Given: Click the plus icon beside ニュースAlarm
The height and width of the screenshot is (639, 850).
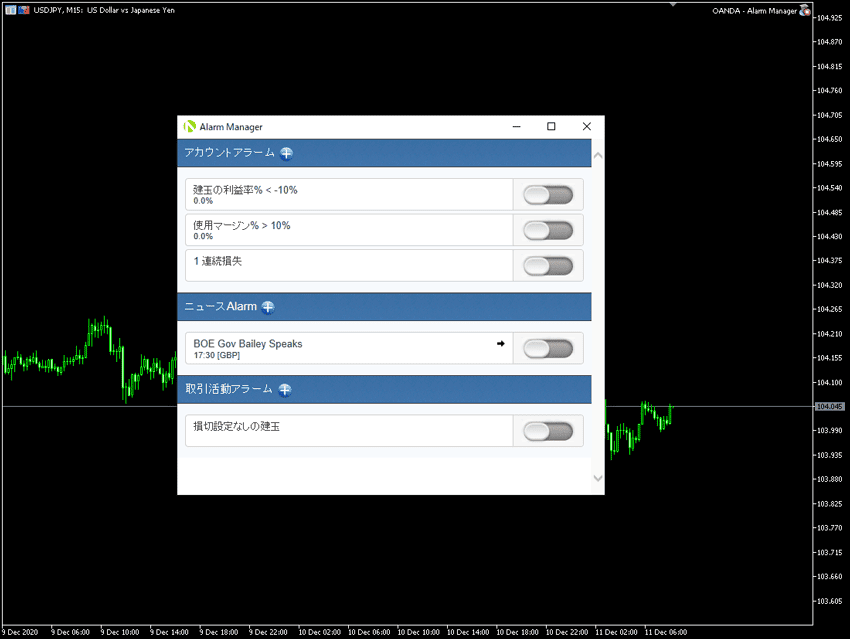Looking at the screenshot, I should point(267,307).
